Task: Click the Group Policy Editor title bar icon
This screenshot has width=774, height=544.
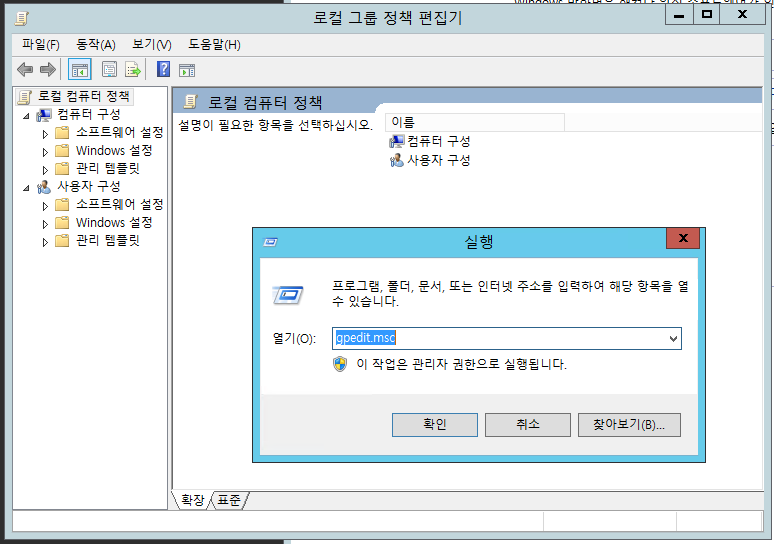Action: point(22,19)
